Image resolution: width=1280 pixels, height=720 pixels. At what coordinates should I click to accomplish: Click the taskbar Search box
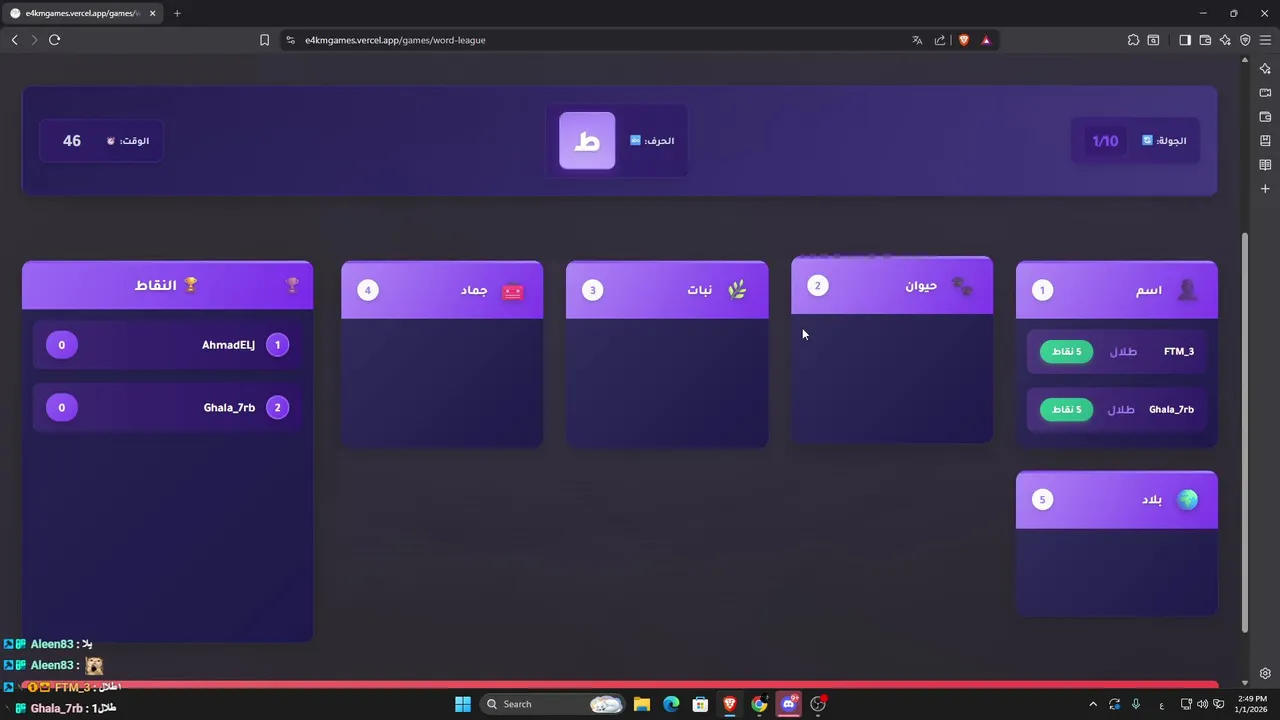pos(553,704)
